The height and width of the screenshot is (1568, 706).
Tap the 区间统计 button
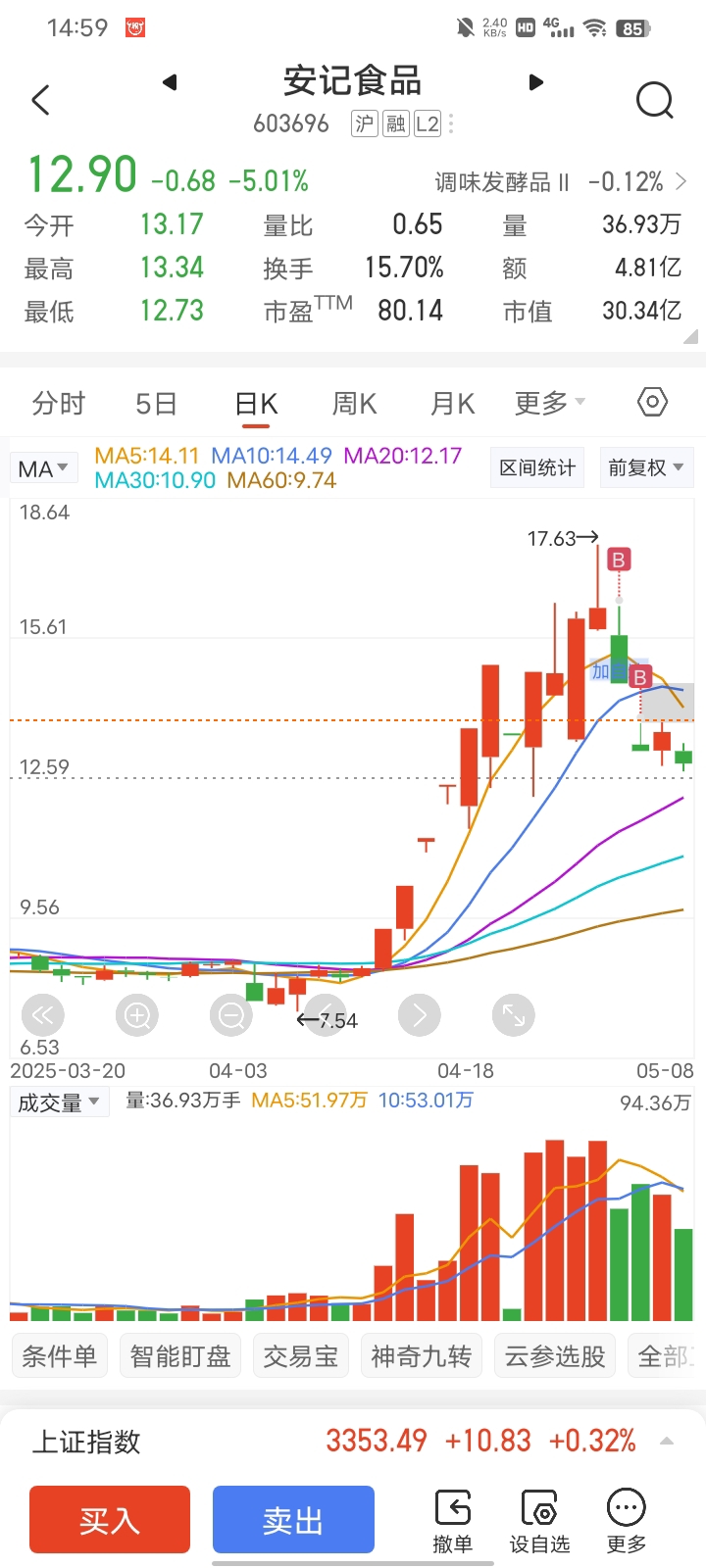click(537, 467)
